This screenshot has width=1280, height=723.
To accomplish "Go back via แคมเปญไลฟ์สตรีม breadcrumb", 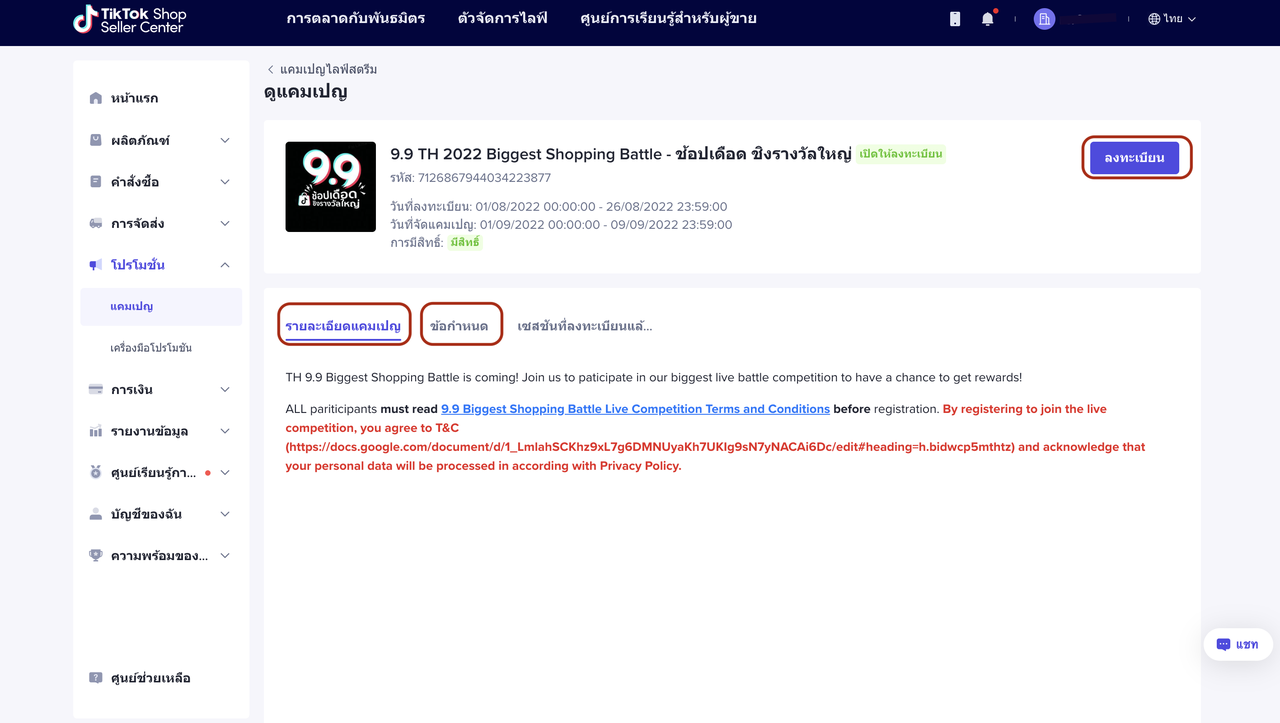I will pyautogui.click(x=329, y=69).
